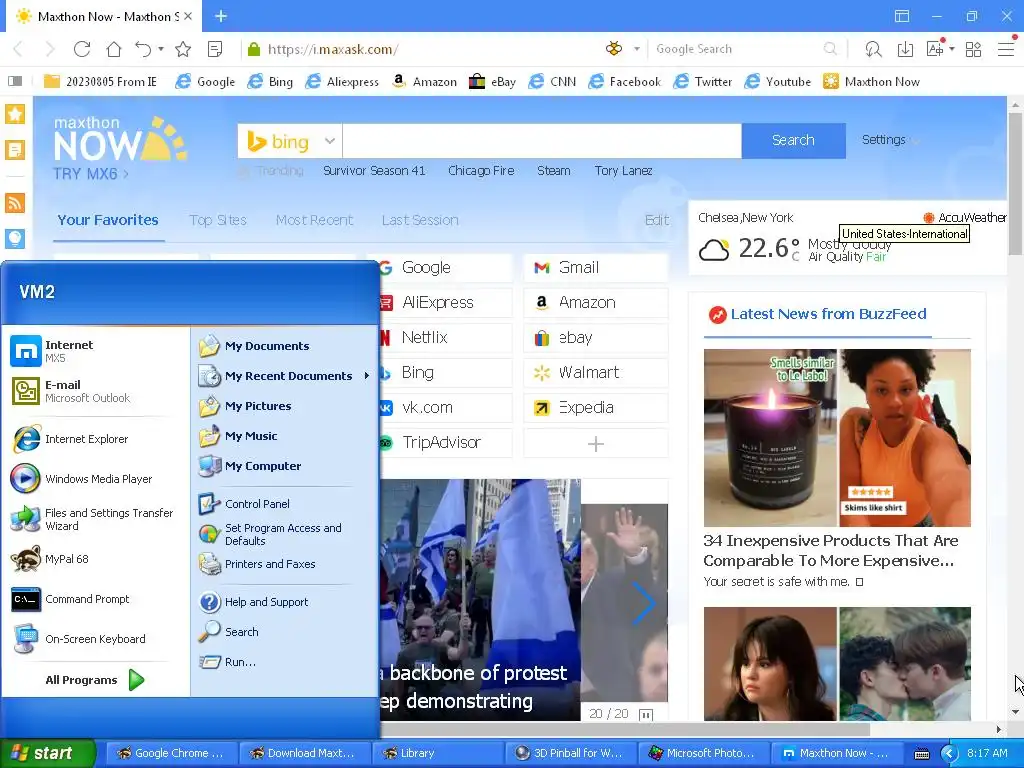Viewport: 1024px width, 768px height.
Task: Open the Library taskbar window
Action: 437,753
